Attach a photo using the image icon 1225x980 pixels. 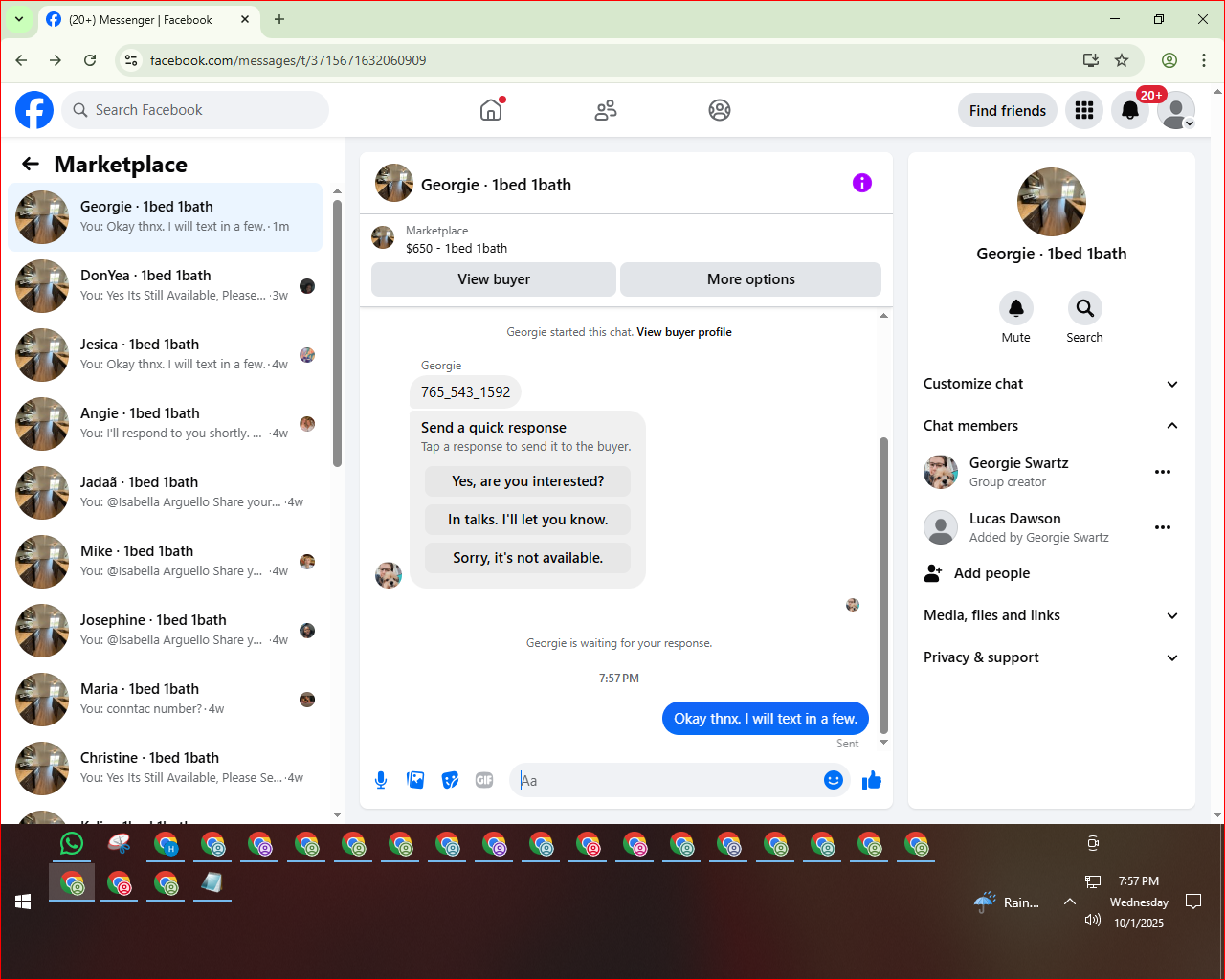[x=415, y=780]
